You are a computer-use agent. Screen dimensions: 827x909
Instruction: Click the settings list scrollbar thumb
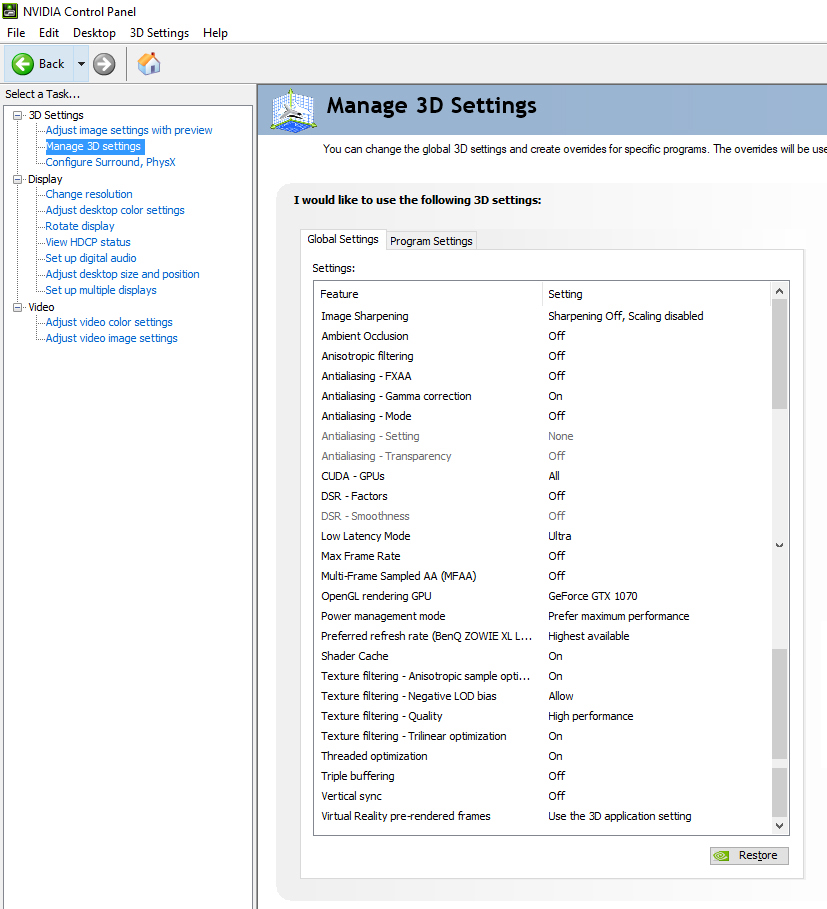click(x=779, y=354)
